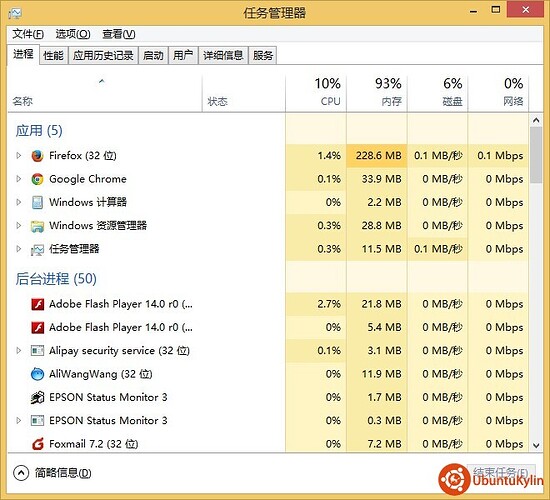Viewport: 550px width, 500px height.
Task: Click the Flash Player icon at 2.7% CPU
Action: click(38, 304)
